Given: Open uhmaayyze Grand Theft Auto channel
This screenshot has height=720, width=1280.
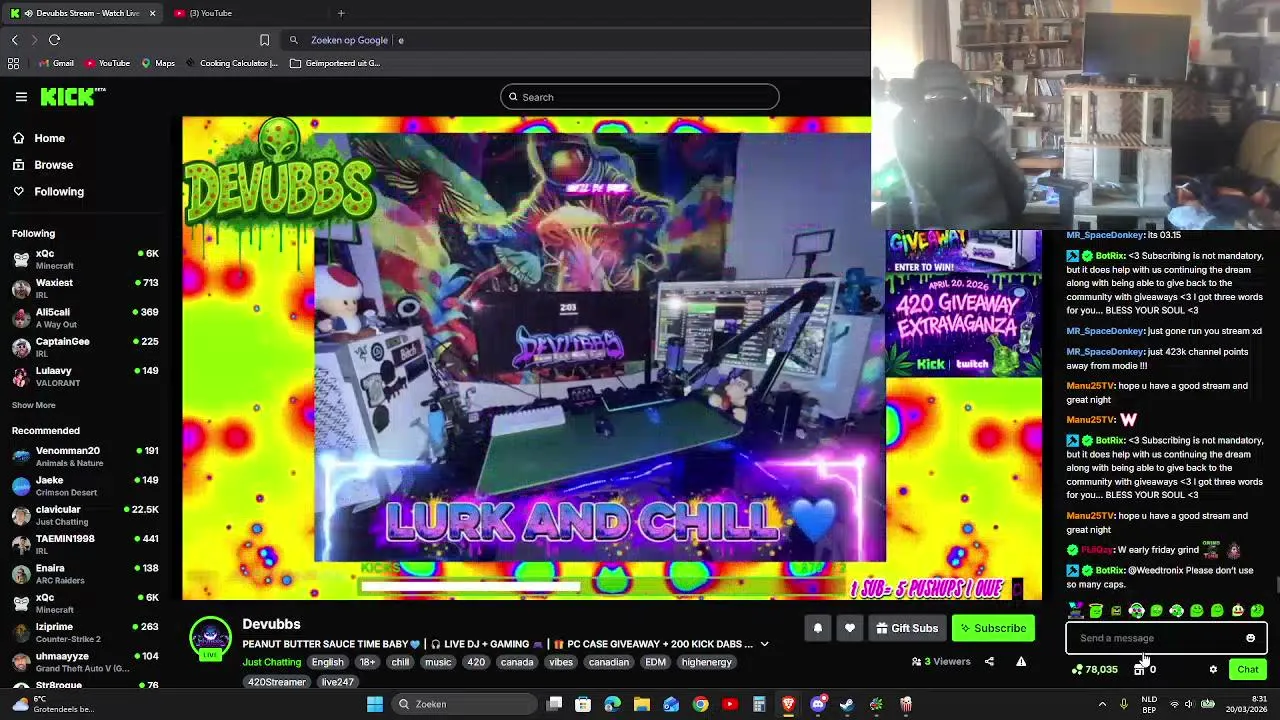Looking at the screenshot, I should point(86,662).
